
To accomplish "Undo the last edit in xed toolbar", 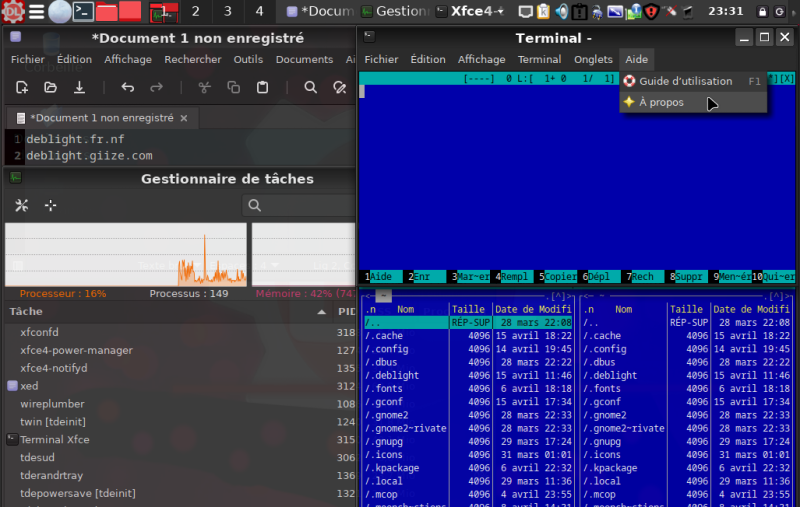I will (127, 87).
